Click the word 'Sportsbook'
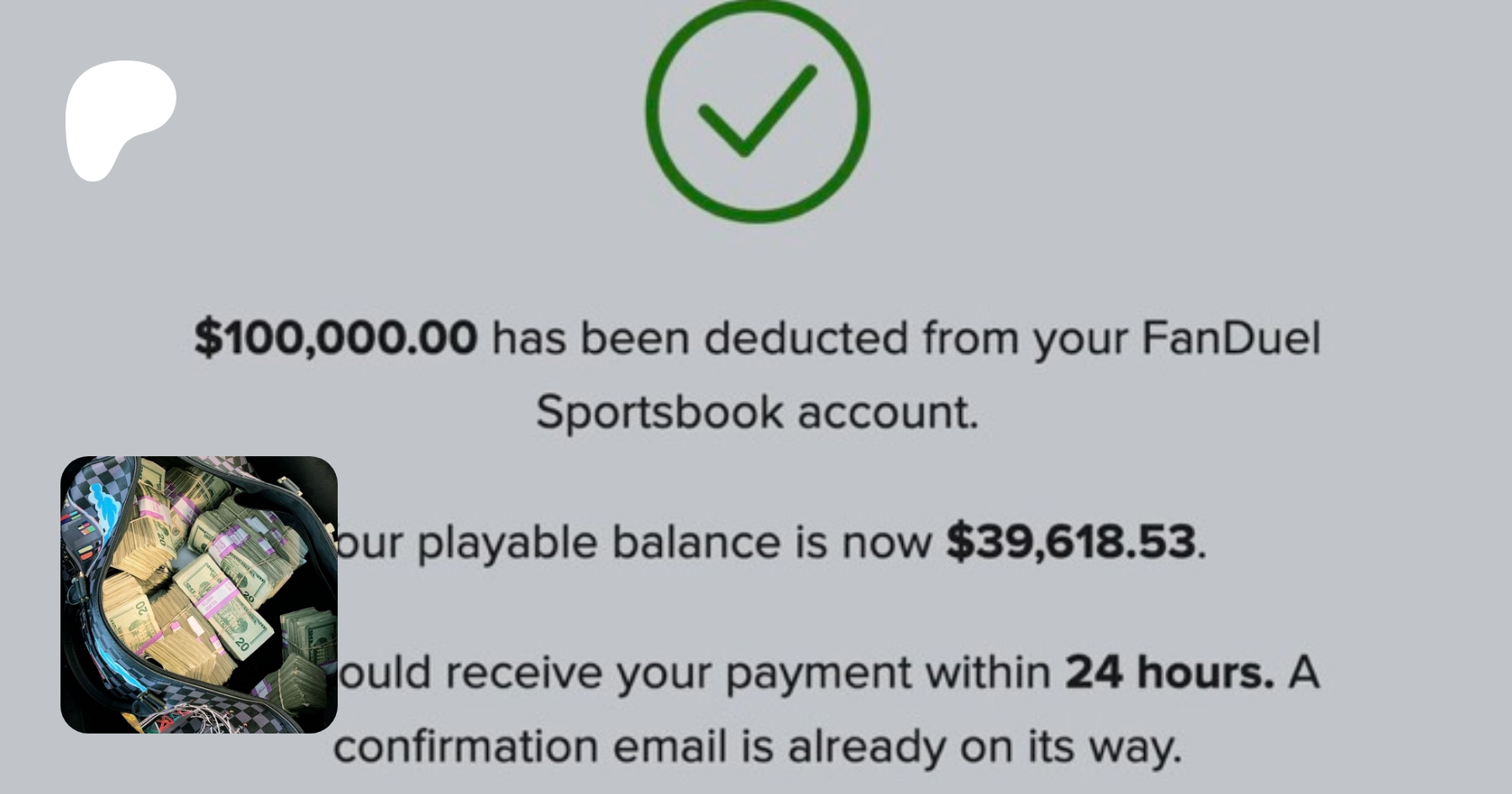The height and width of the screenshot is (794, 1512). coord(659,413)
